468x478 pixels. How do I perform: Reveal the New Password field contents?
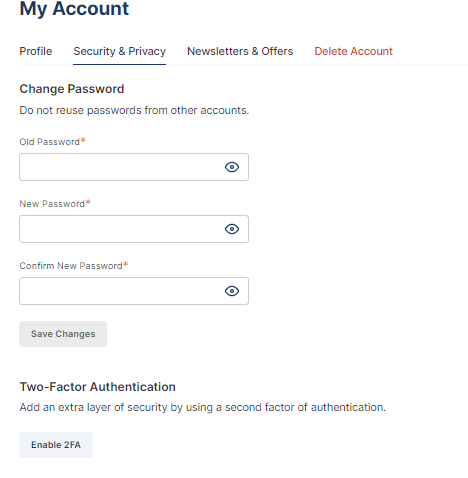(232, 229)
